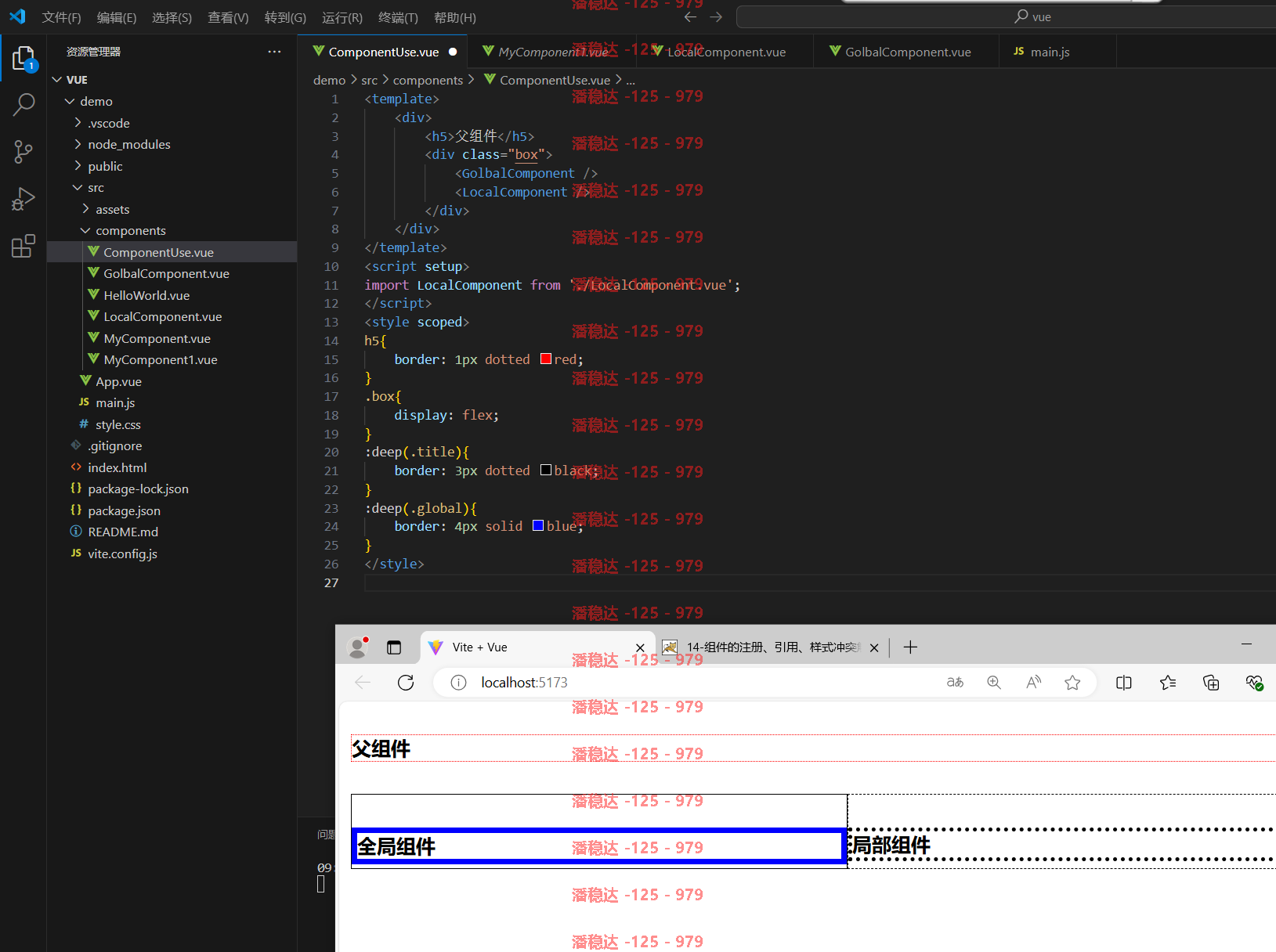Click the 全局组件 box in the browser page

click(x=598, y=846)
